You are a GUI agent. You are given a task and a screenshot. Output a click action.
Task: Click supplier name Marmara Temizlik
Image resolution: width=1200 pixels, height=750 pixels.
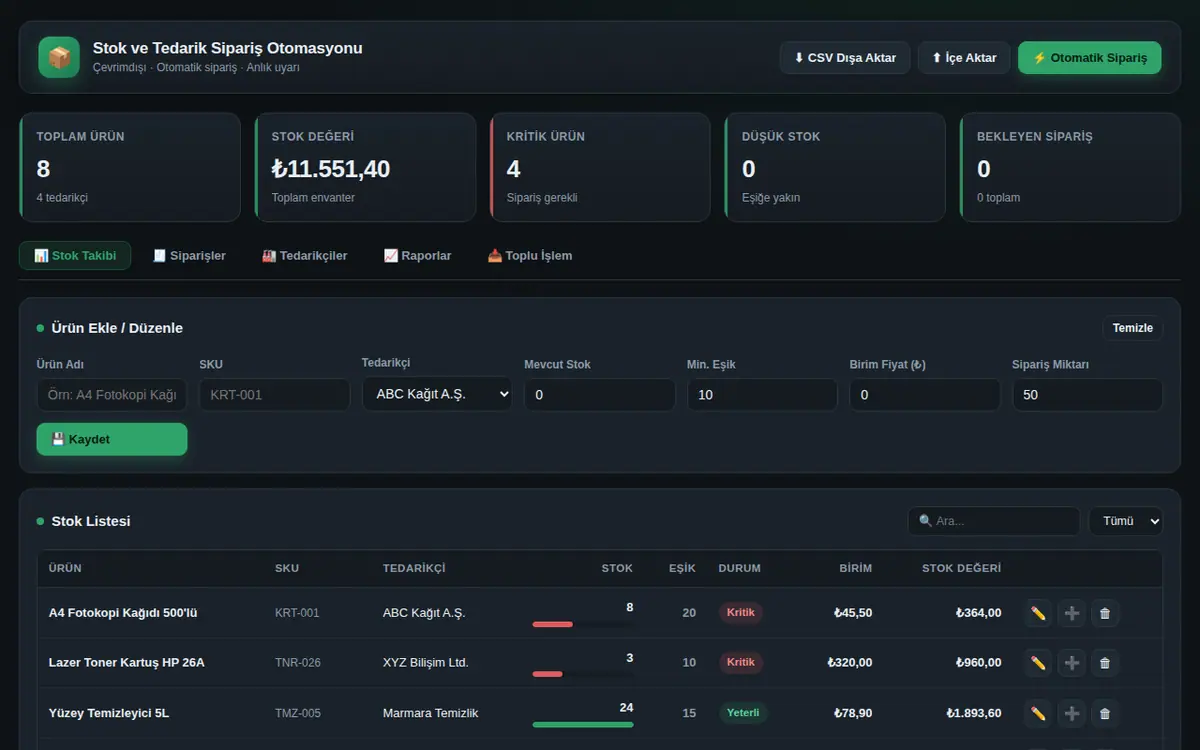tap(431, 713)
